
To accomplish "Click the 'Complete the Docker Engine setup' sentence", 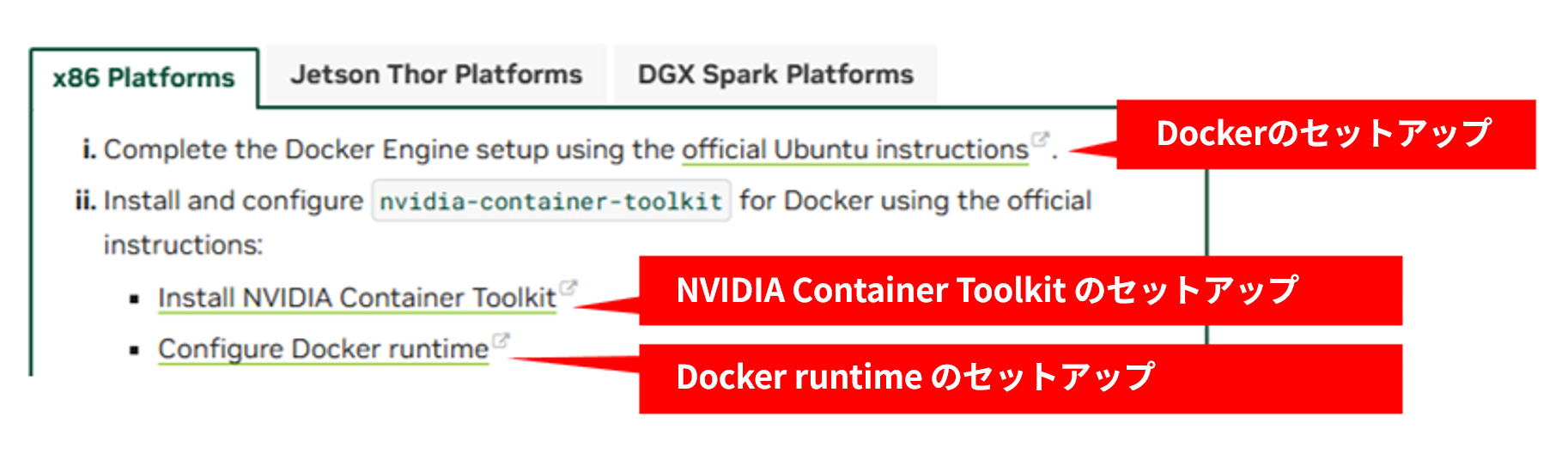I will pos(389,149).
